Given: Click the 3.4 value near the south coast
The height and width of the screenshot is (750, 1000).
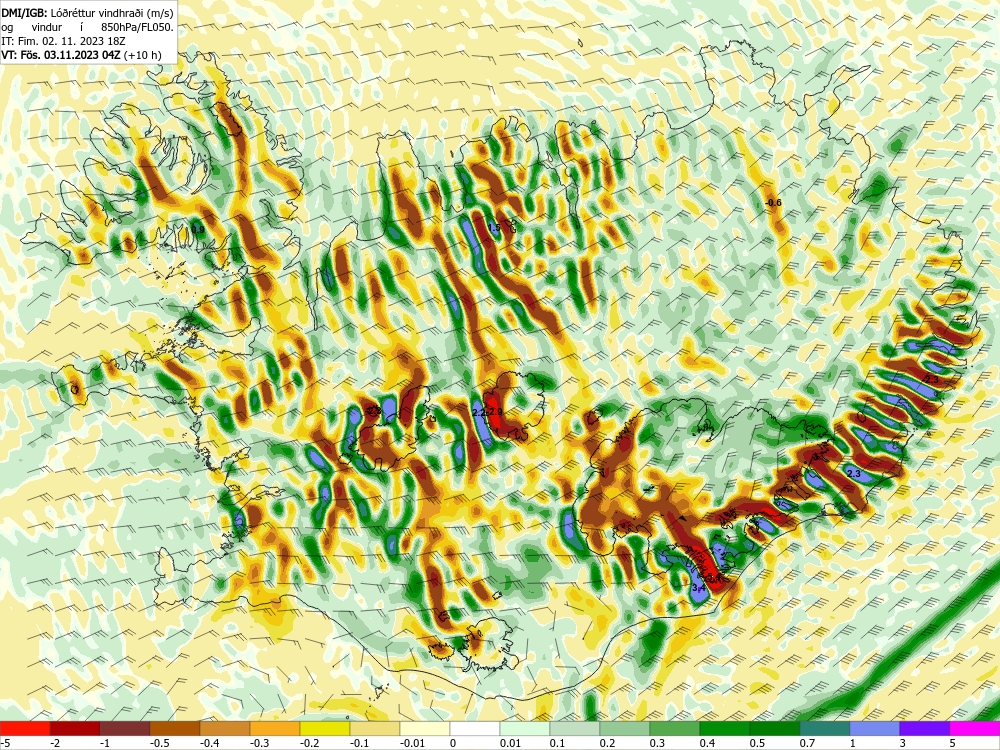Looking at the screenshot, I should pos(698,587).
